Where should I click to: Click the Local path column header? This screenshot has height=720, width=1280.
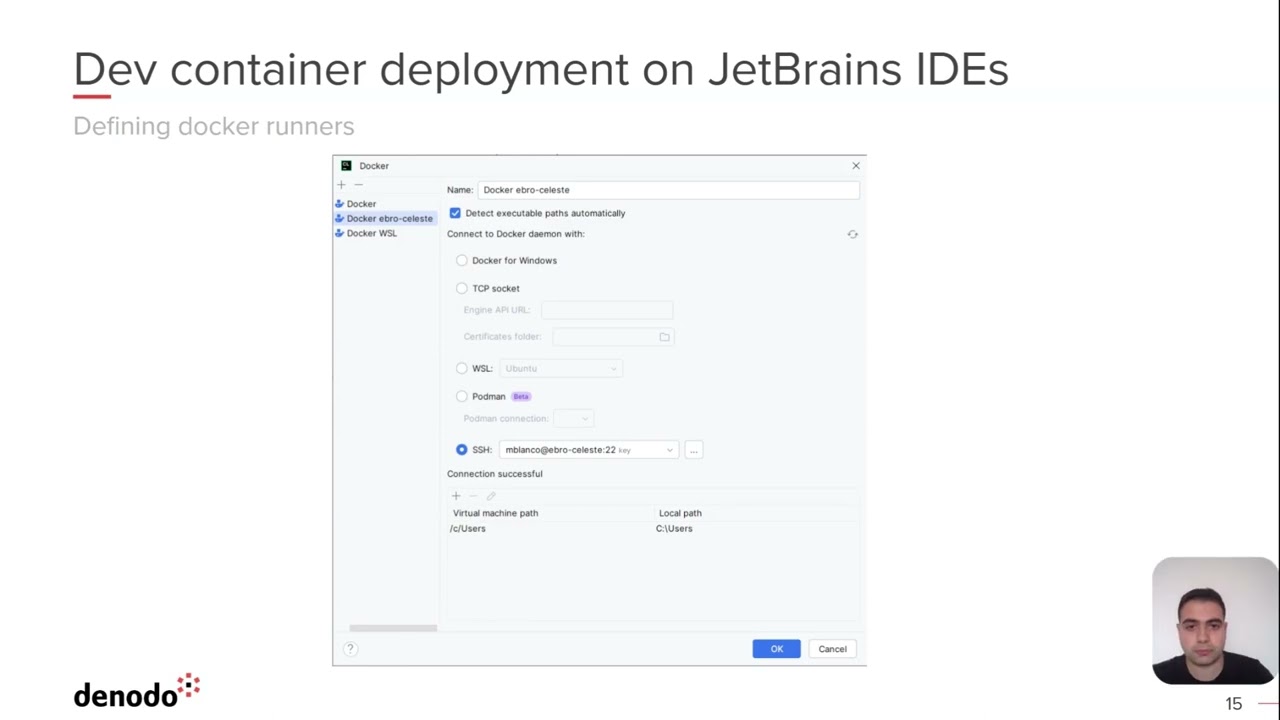(680, 513)
